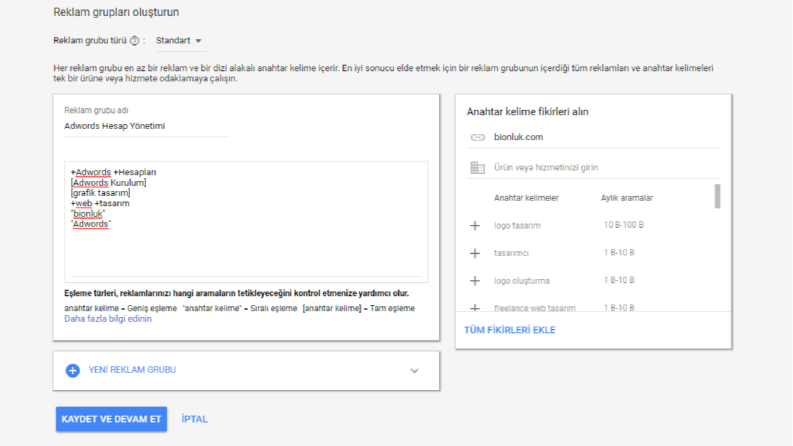Open the Standart ad group type dropdown

tap(179, 40)
